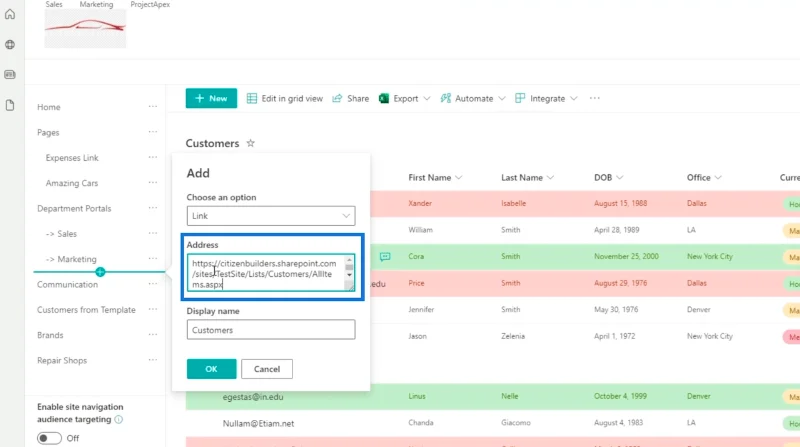Click the red car site logo
This screenshot has height=447, width=800.
(85, 28)
